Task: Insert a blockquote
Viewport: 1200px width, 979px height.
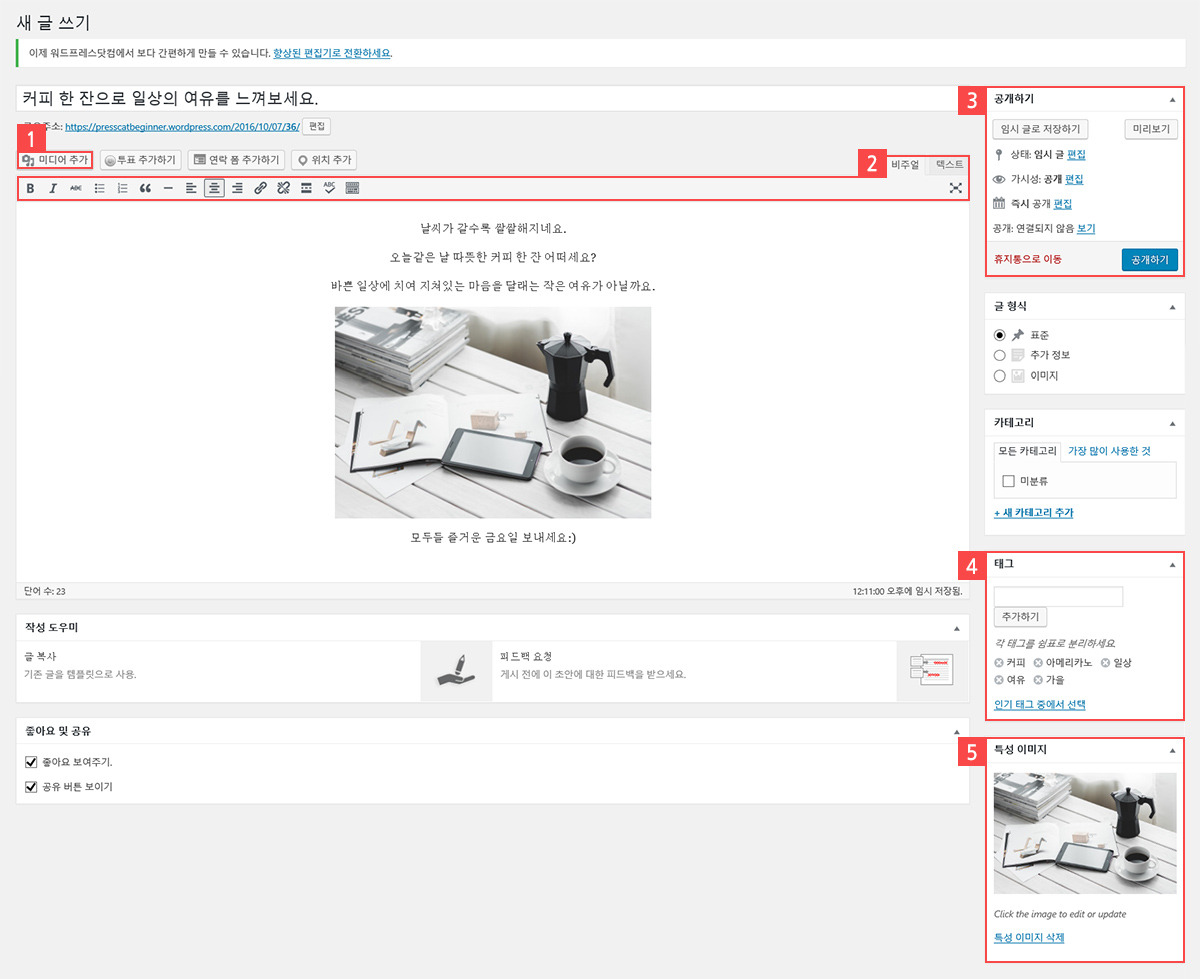Action: coord(145,188)
